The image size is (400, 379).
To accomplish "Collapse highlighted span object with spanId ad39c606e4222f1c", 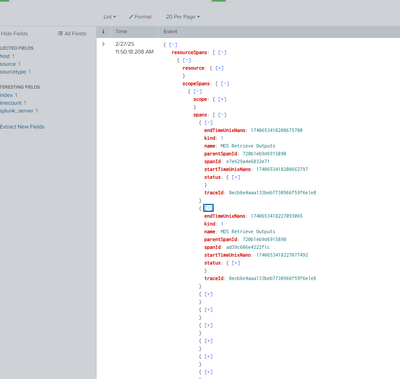I will tap(208, 208).
